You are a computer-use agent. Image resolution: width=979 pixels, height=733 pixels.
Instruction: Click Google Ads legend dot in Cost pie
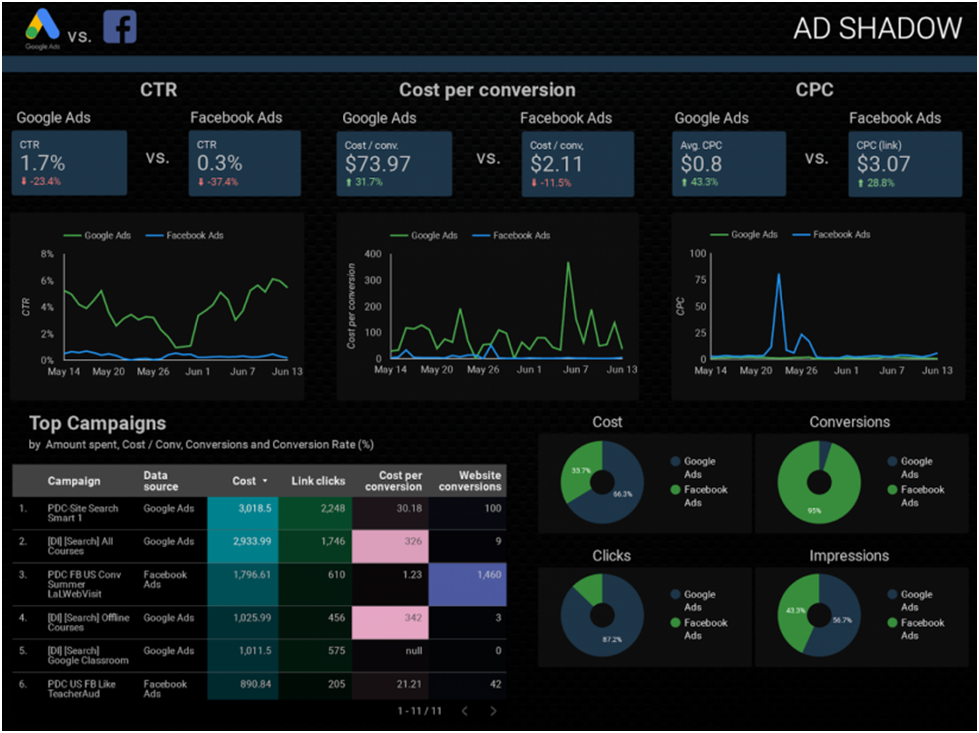(676, 461)
